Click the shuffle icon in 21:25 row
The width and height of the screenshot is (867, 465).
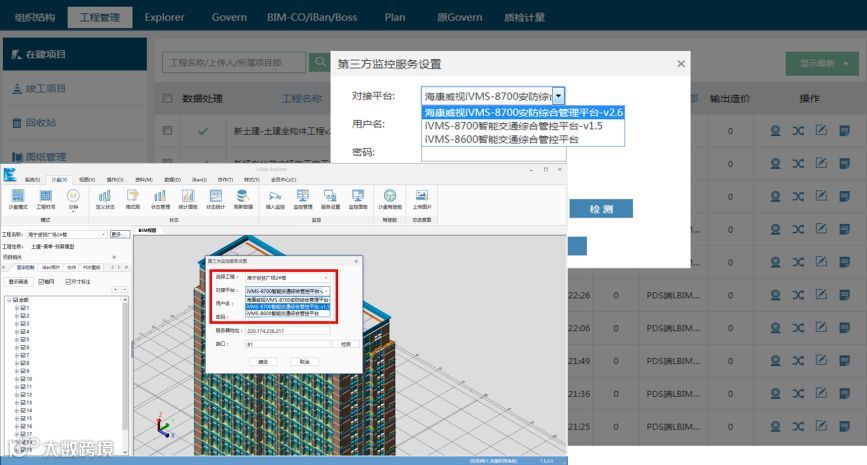click(x=798, y=426)
